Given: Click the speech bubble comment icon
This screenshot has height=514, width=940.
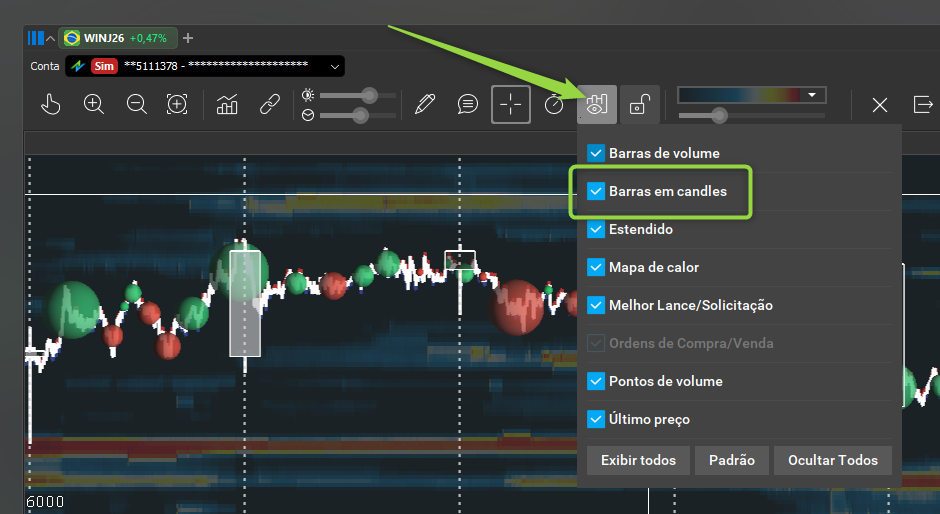Looking at the screenshot, I should [468, 104].
